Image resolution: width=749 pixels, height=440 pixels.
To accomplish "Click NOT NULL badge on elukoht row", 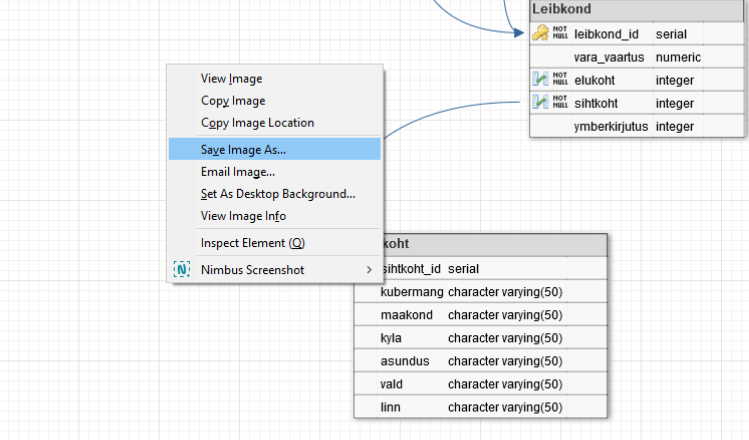I will 560,78.
